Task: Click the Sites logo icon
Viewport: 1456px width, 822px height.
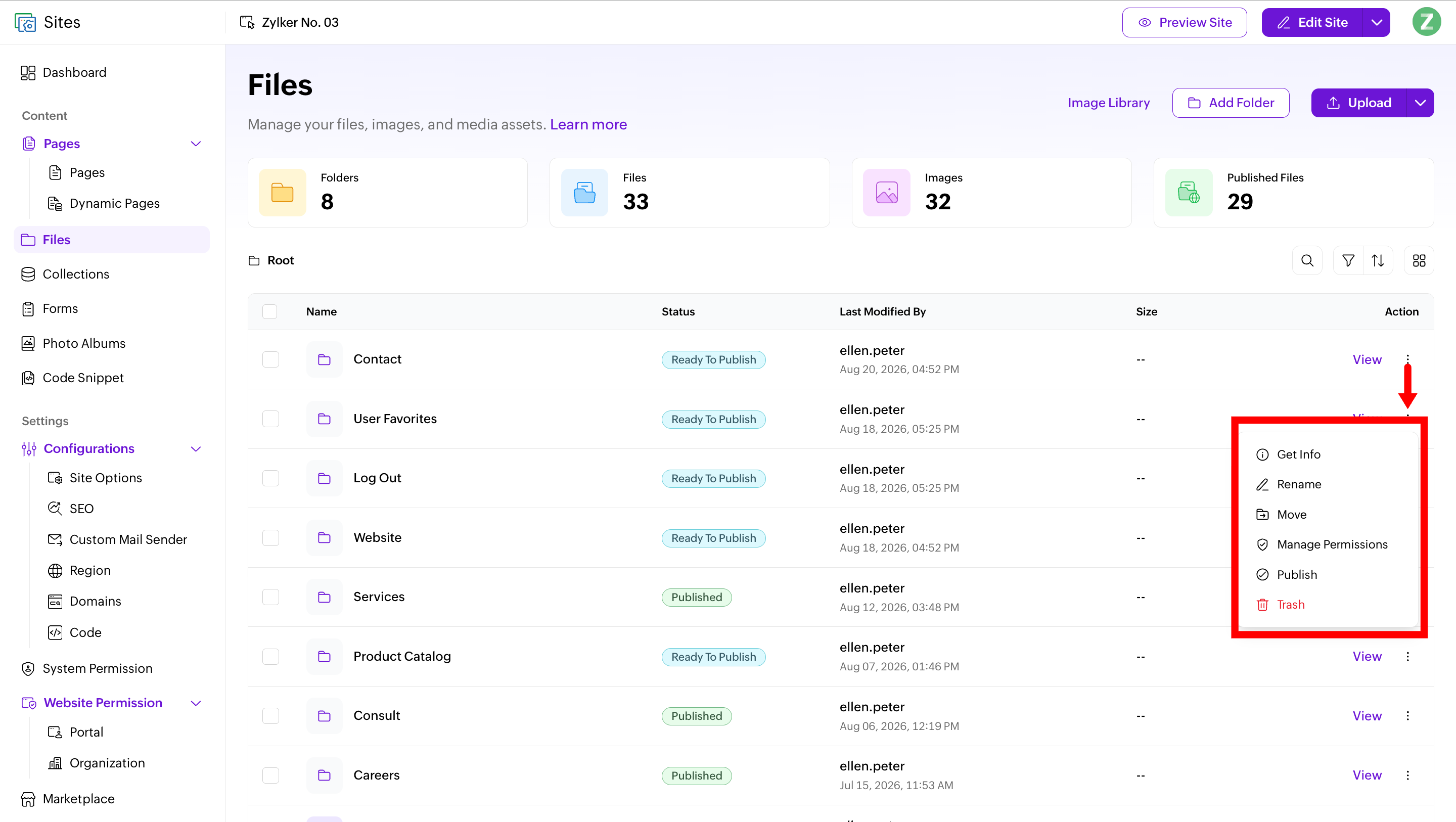Action: pos(25,23)
